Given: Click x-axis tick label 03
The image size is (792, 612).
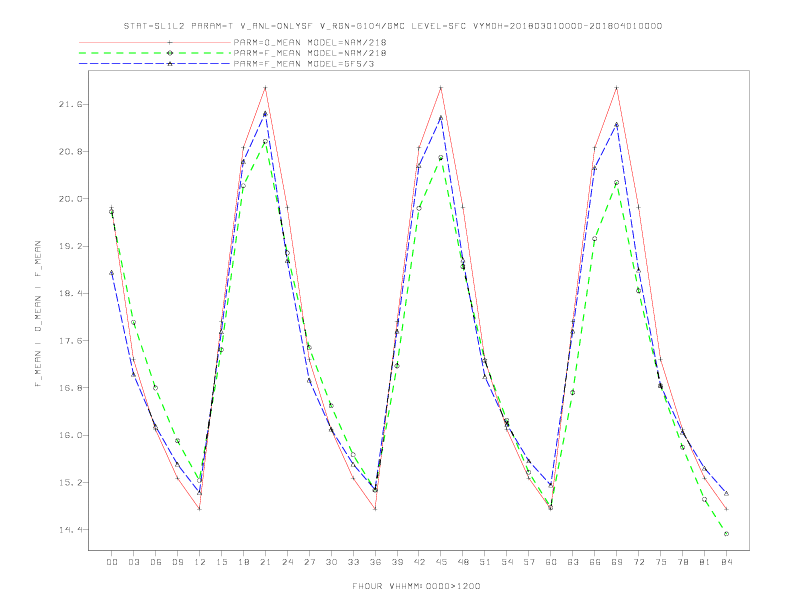Looking at the screenshot, I should tap(134, 562).
